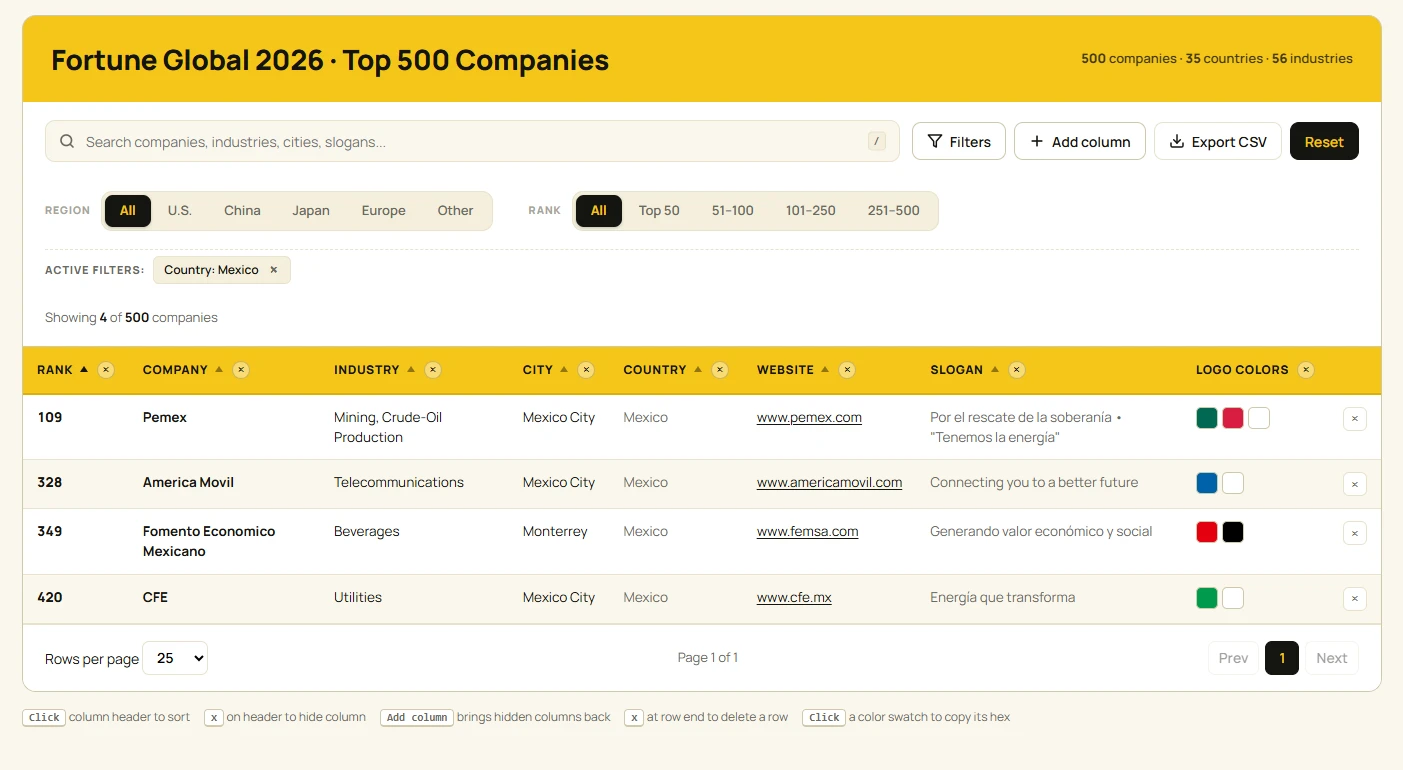This screenshot has height=770, width=1403.
Task: Open the Filters button
Action: point(959,141)
